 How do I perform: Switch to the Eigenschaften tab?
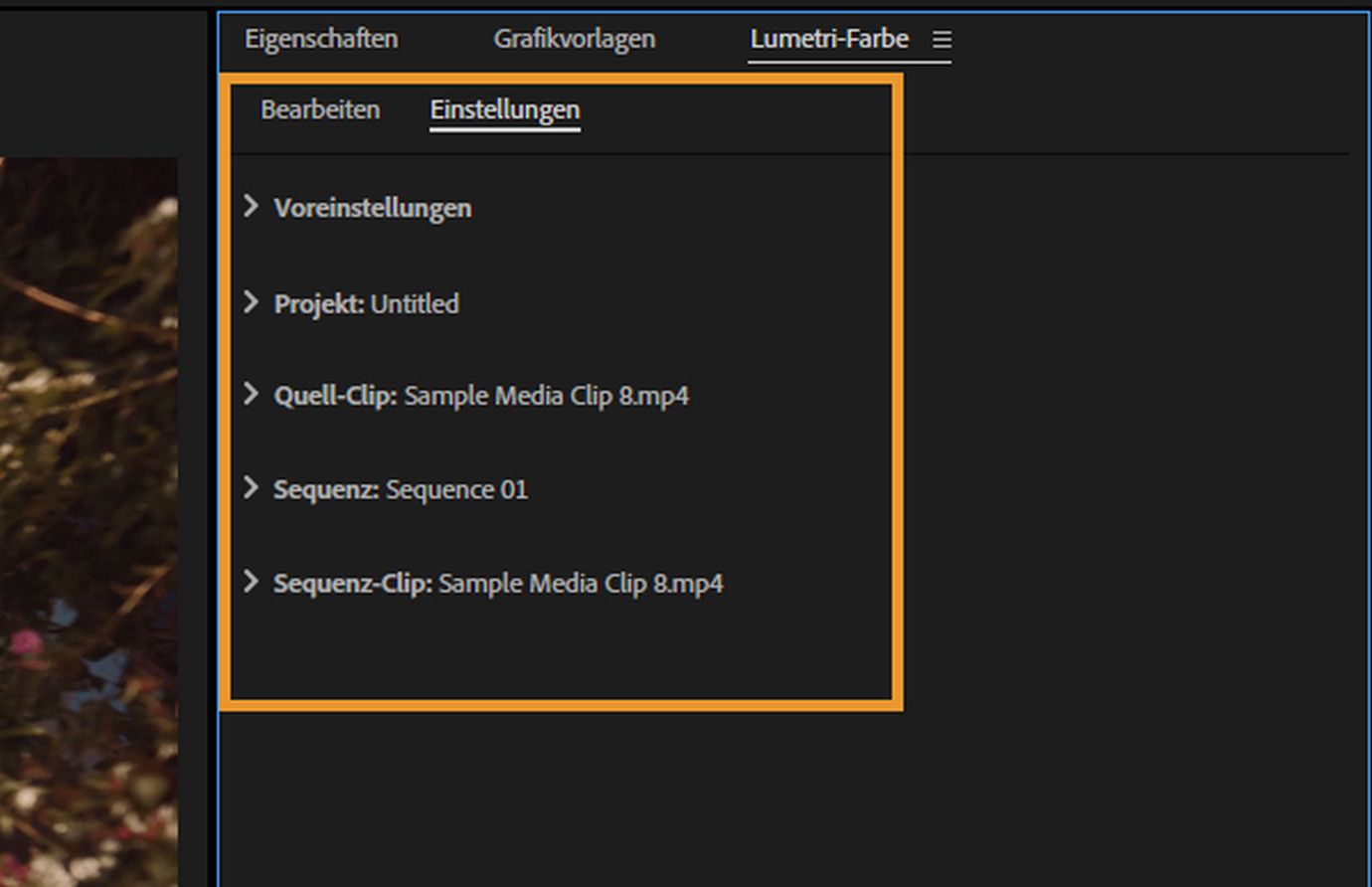(x=321, y=39)
